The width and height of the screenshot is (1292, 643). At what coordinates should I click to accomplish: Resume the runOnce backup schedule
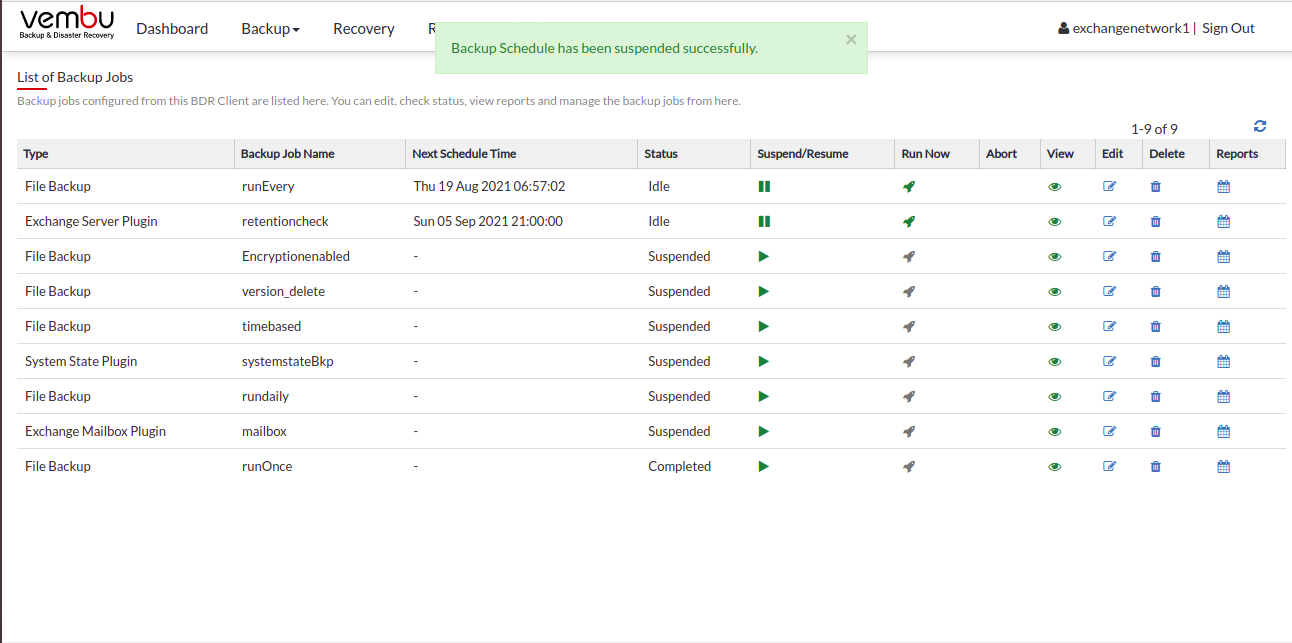point(764,466)
